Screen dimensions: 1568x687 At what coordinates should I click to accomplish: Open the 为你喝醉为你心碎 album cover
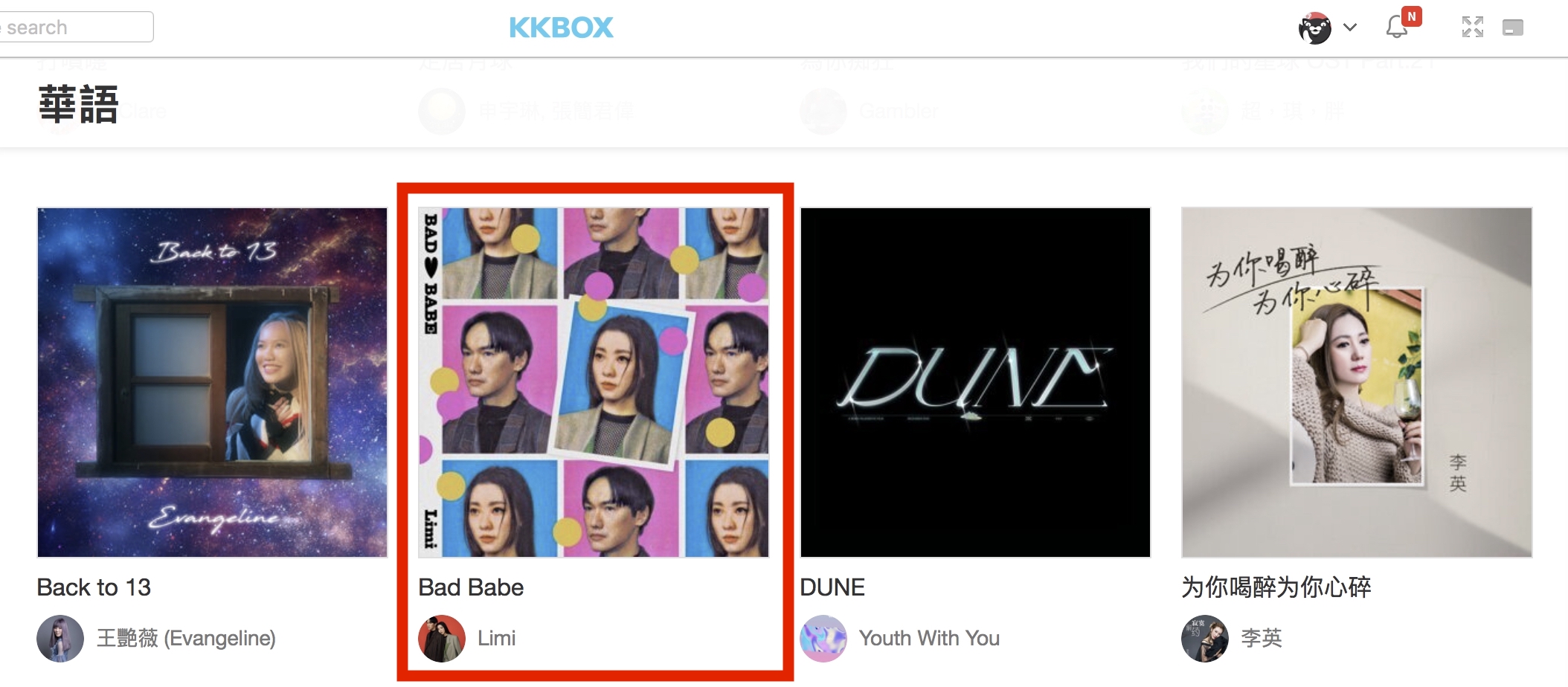pyautogui.click(x=1357, y=382)
